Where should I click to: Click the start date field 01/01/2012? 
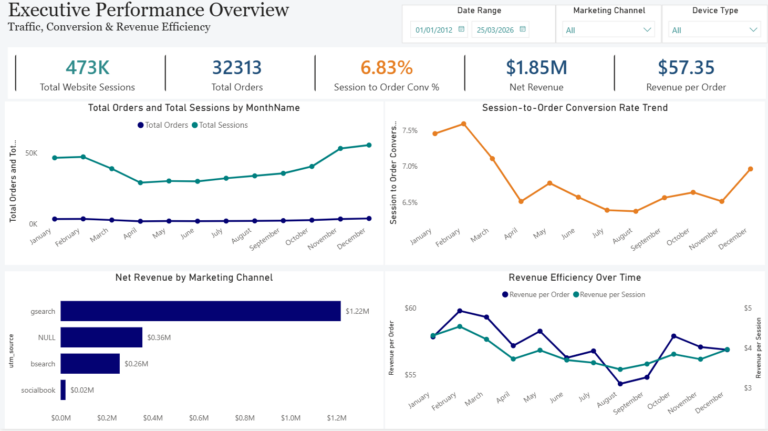click(433, 30)
